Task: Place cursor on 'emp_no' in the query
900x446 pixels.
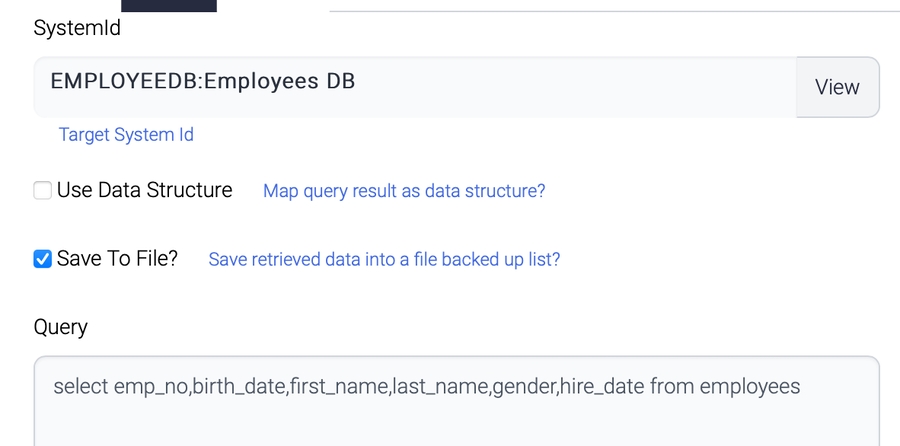Action: click(150, 386)
